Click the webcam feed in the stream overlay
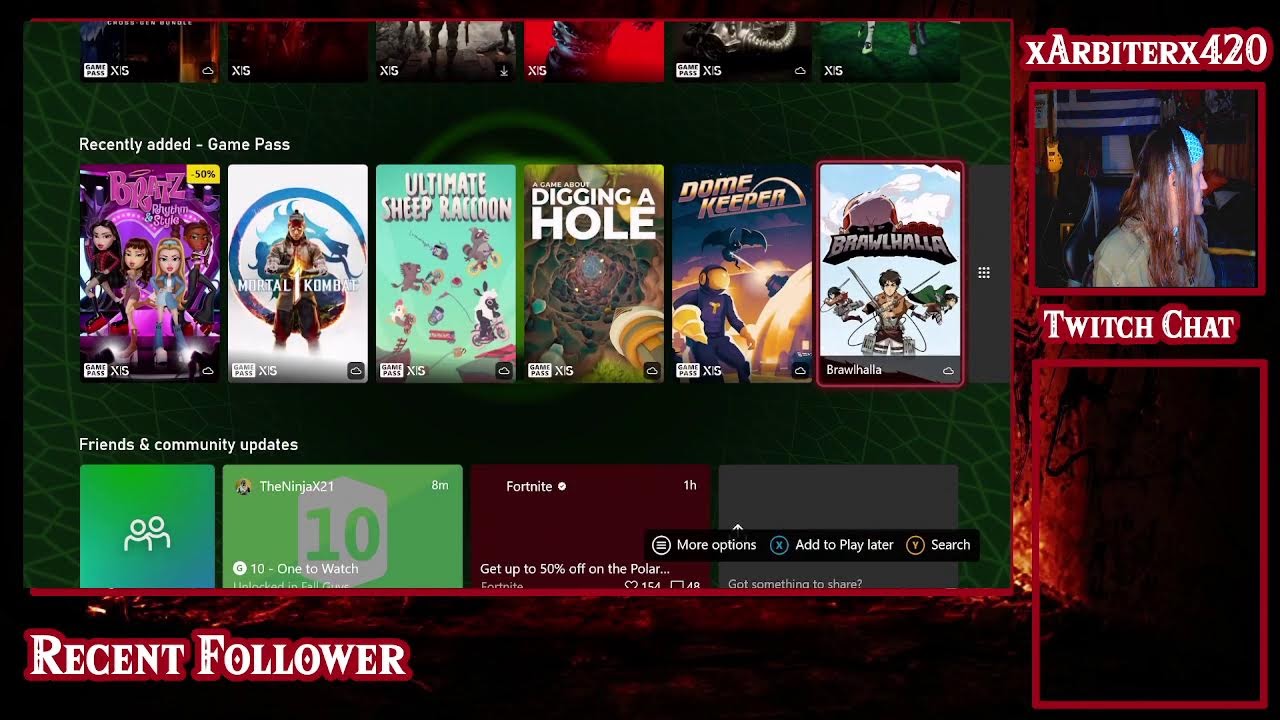This screenshot has height=720, width=1280. click(1147, 187)
